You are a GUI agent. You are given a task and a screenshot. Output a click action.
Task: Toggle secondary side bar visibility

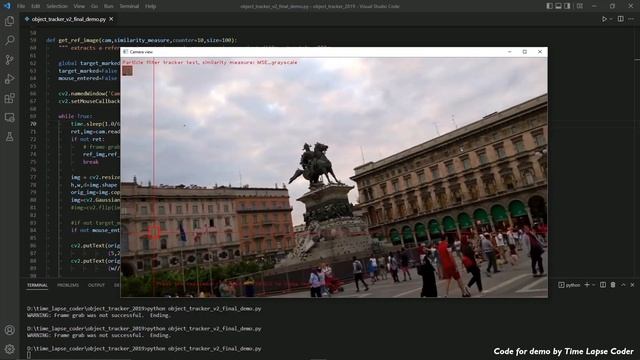coord(567,6)
